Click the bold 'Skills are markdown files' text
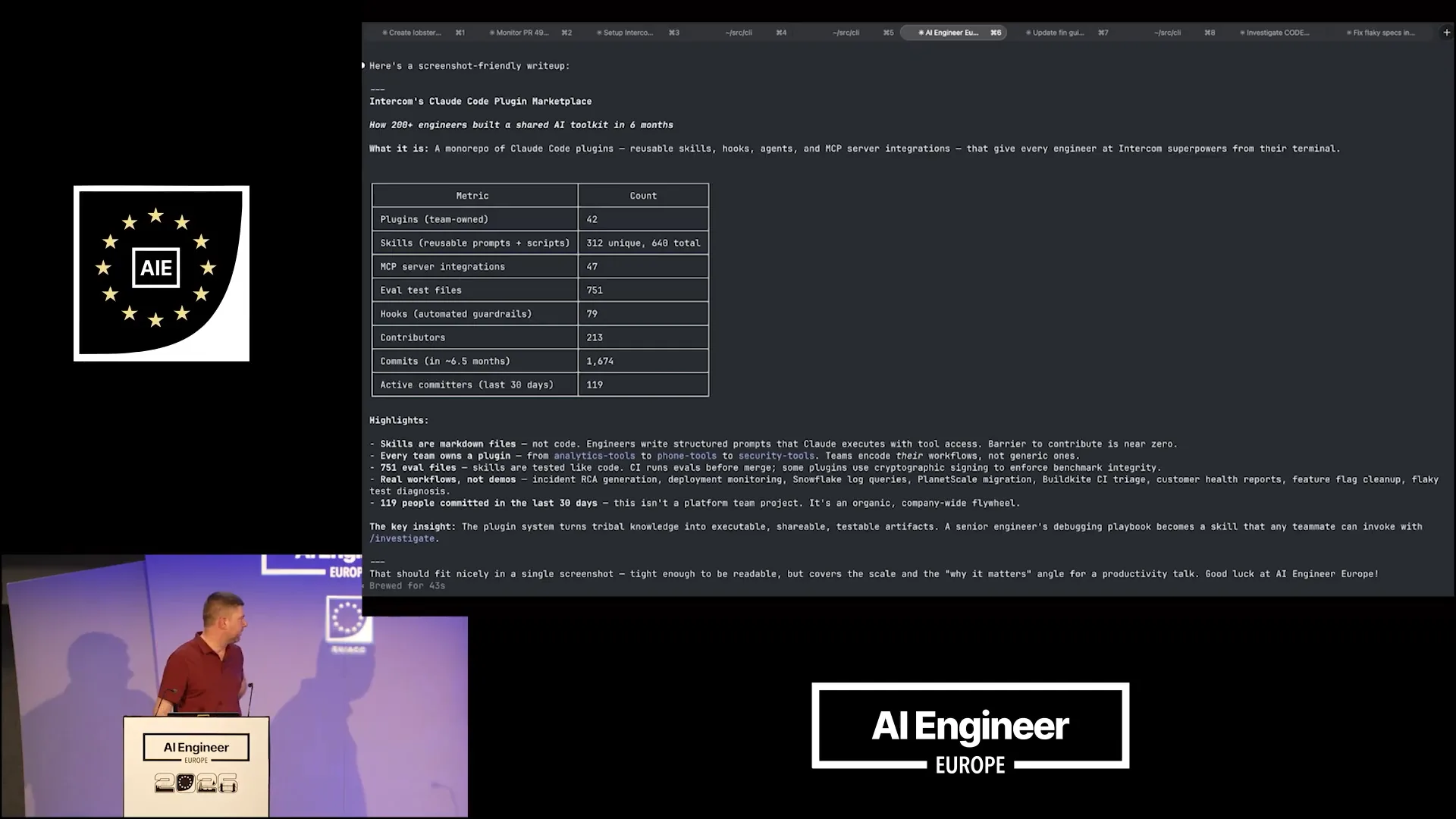1456x819 pixels. [x=447, y=444]
